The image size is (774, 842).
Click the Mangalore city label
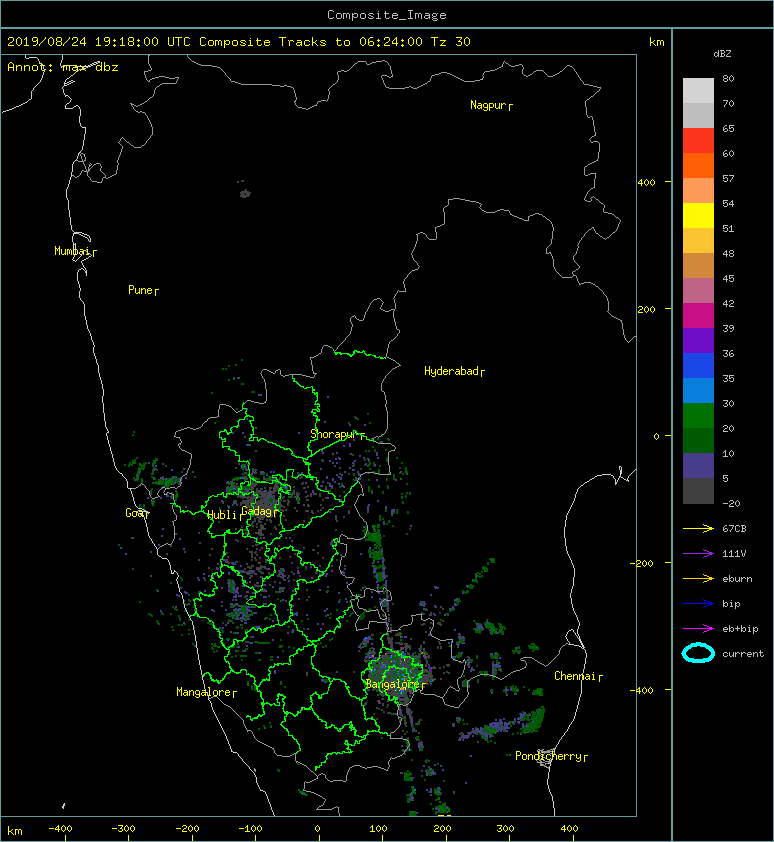pos(204,692)
